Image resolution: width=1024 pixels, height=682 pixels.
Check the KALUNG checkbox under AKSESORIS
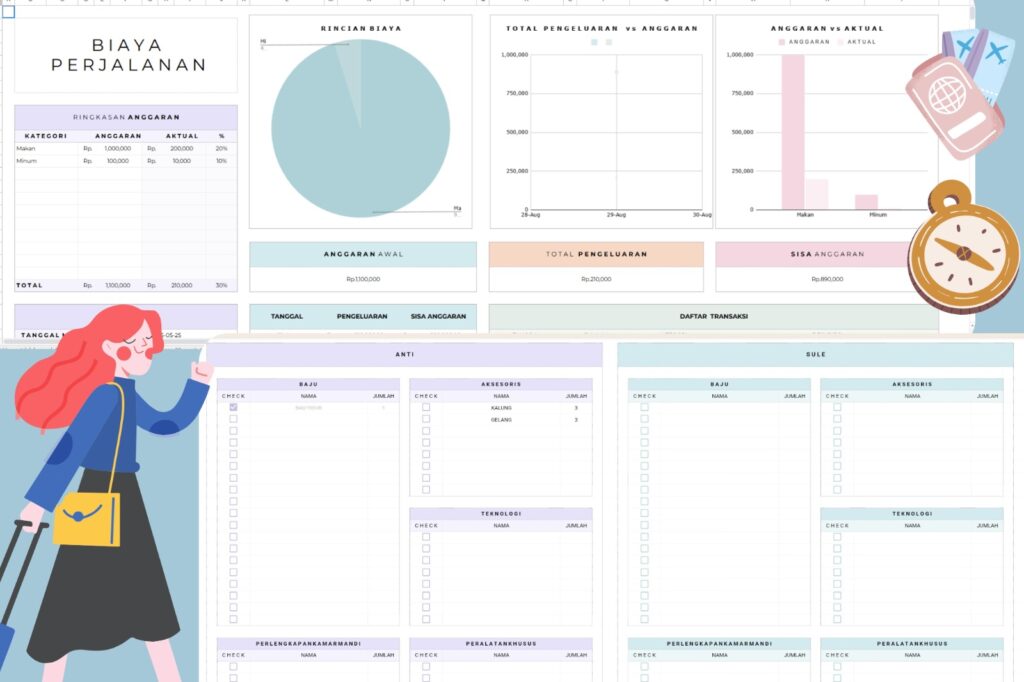pos(424,407)
